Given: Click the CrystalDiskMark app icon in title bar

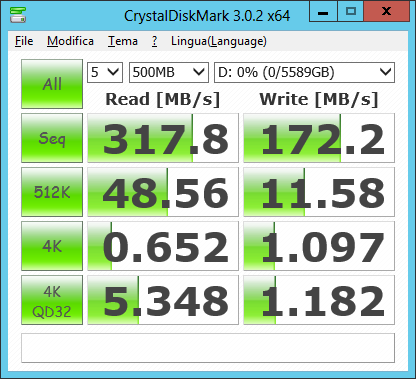Looking at the screenshot, I should coord(18,15).
